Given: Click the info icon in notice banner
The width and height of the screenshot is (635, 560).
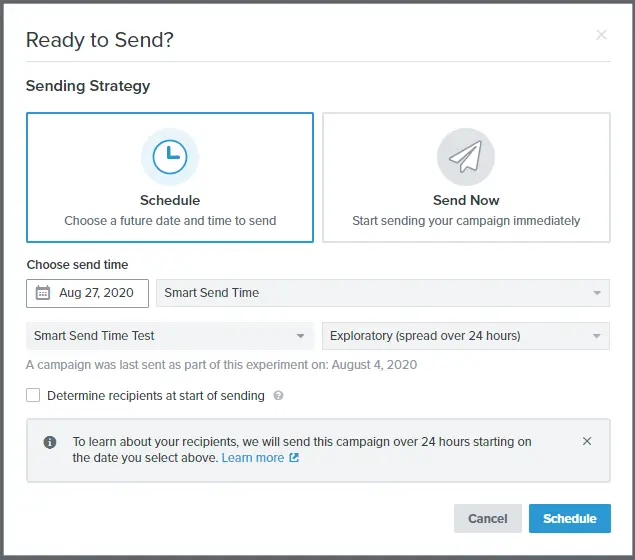Looking at the screenshot, I should coord(50,442).
